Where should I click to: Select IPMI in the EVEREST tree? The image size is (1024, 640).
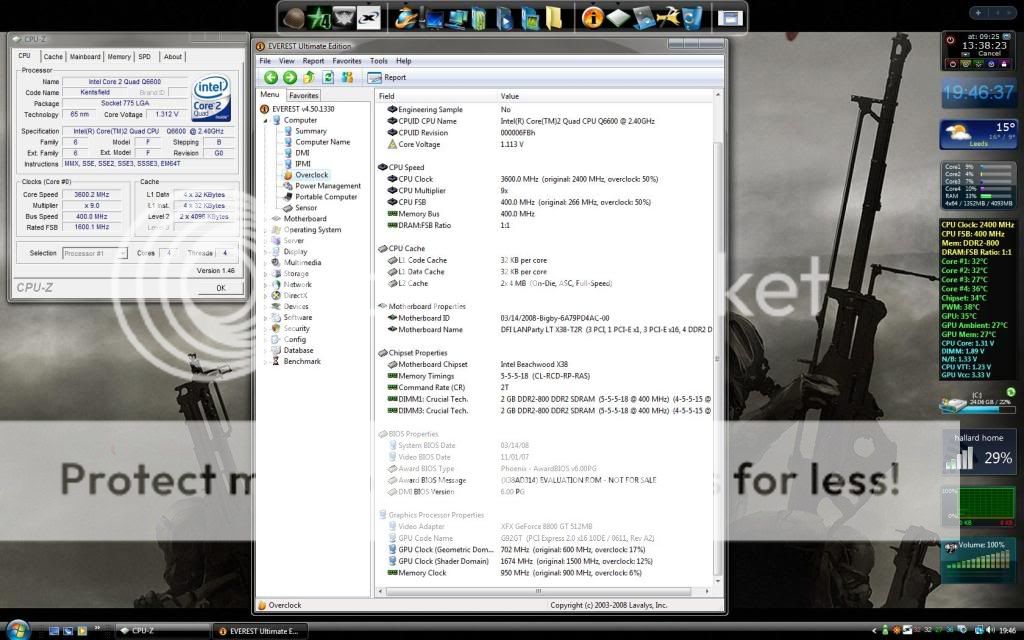(302, 165)
